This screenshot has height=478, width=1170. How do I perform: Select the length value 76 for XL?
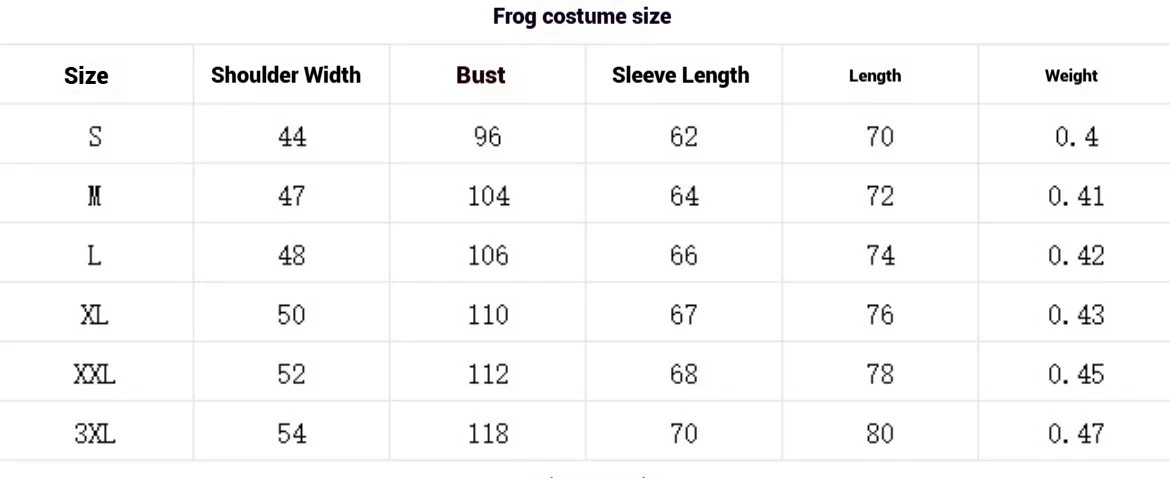click(x=880, y=315)
